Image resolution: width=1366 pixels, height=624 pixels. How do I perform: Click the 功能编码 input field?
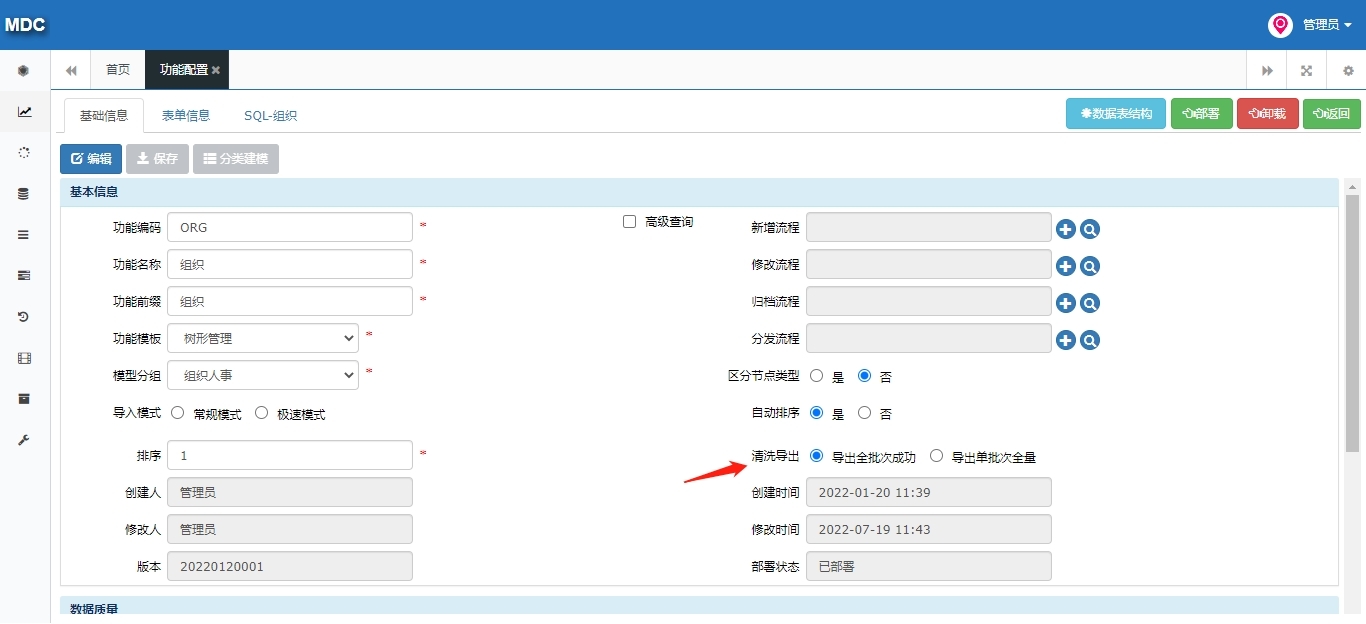290,227
